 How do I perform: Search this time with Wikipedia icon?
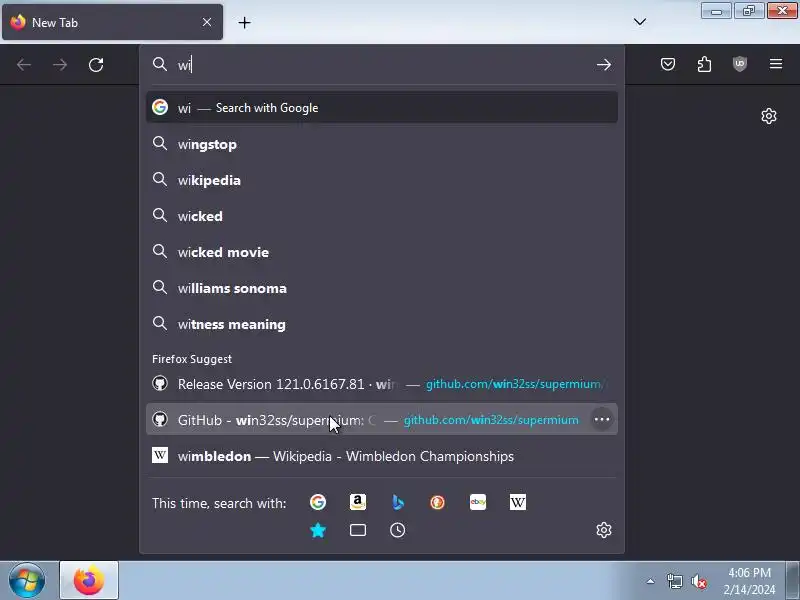tap(517, 503)
